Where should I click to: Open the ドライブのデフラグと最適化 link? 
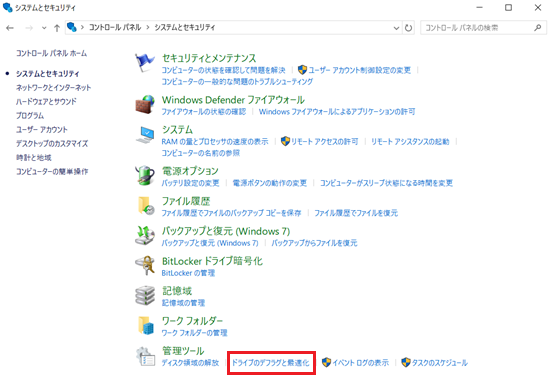271,363
